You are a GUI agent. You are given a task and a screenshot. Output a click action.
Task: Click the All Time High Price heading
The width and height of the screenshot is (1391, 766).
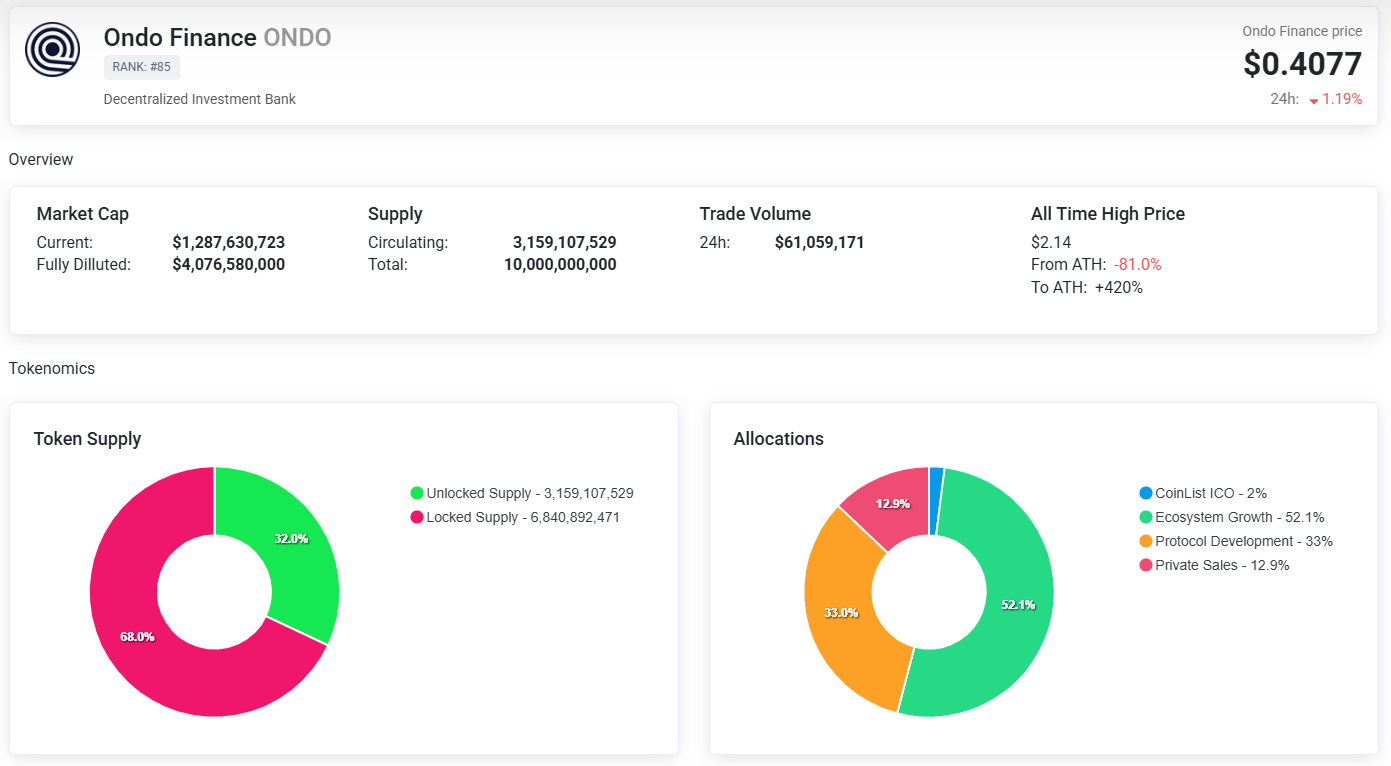coord(1108,214)
